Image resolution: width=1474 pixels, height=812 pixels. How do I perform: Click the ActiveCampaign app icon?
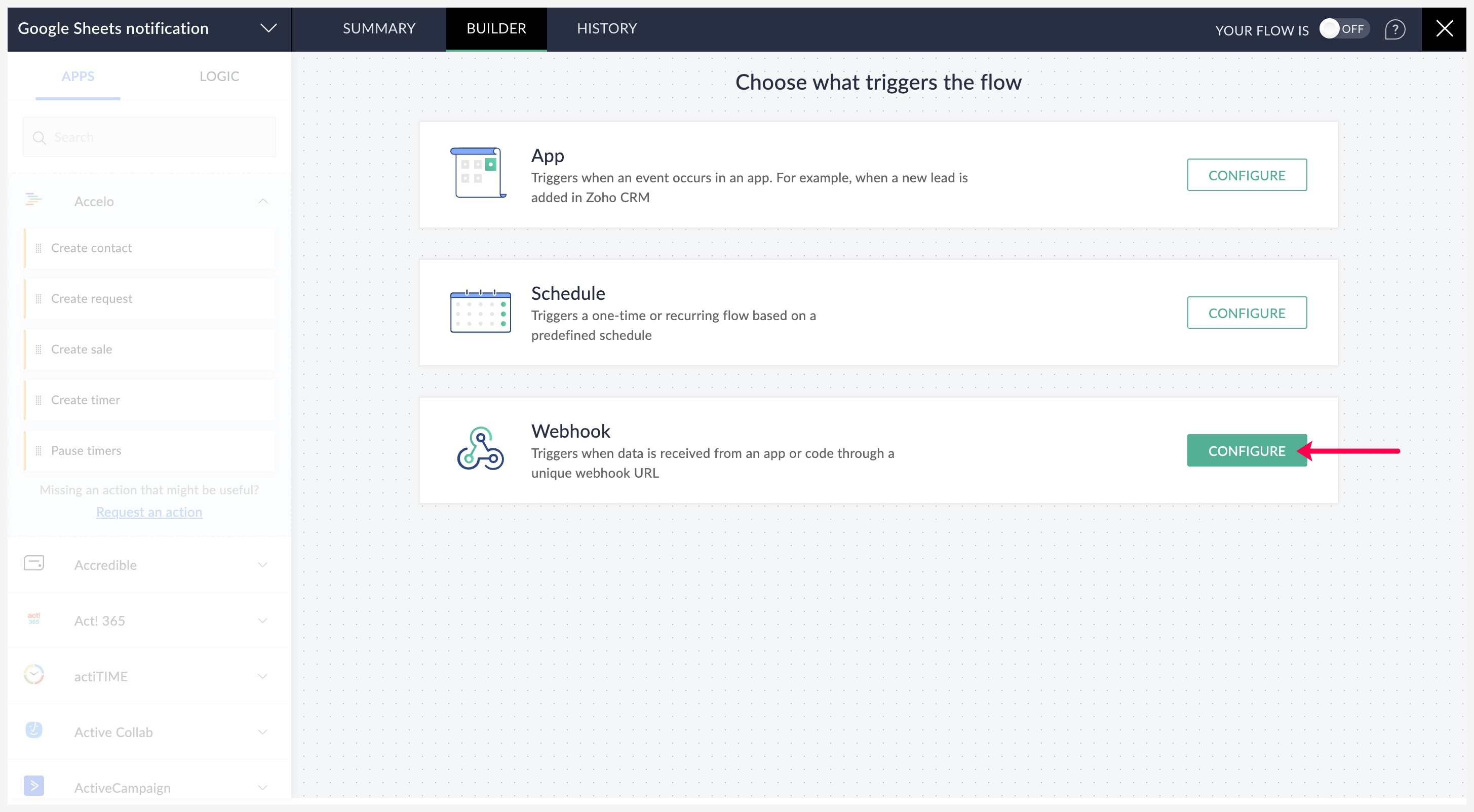click(34, 786)
